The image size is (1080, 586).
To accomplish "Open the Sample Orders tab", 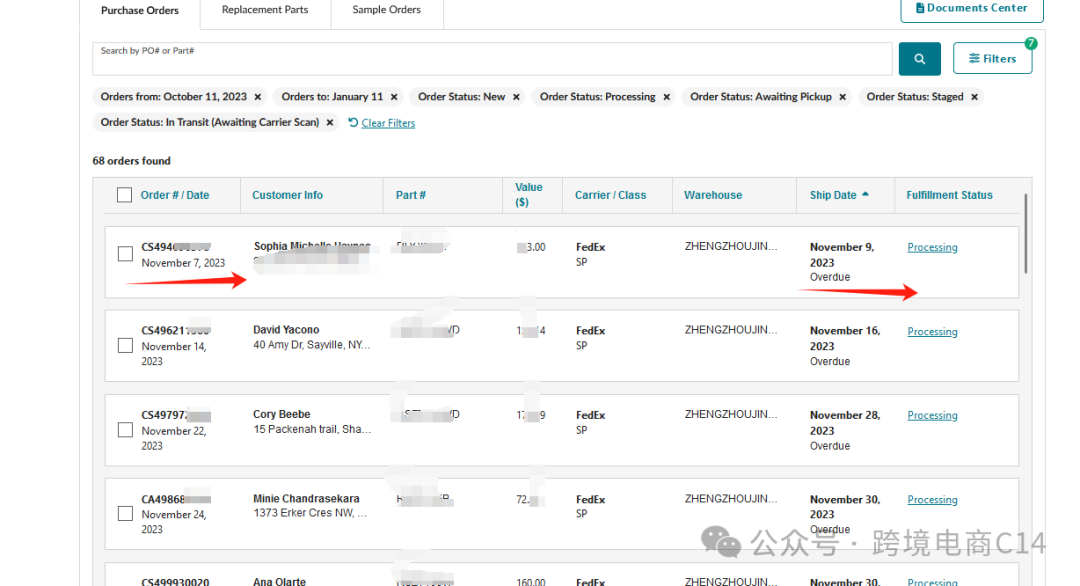I will [x=386, y=10].
